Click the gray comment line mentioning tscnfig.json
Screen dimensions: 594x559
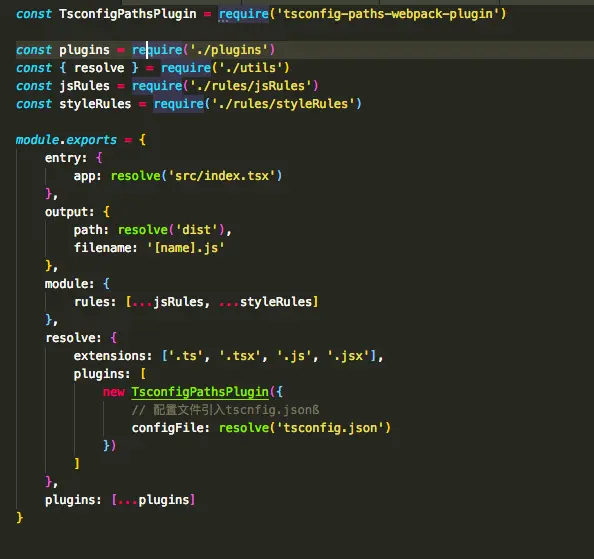pyautogui.click(x=226, y=410)
